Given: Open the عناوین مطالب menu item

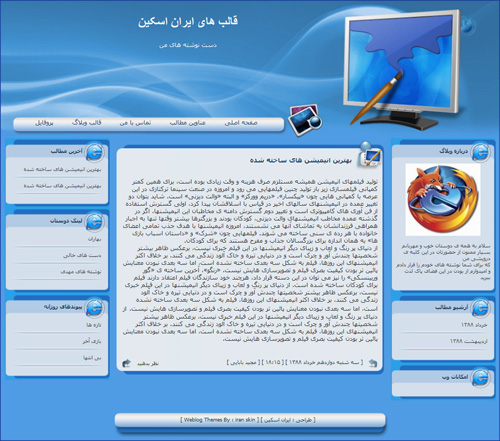Looking at the screenshot, I should [x=188, y=123].
